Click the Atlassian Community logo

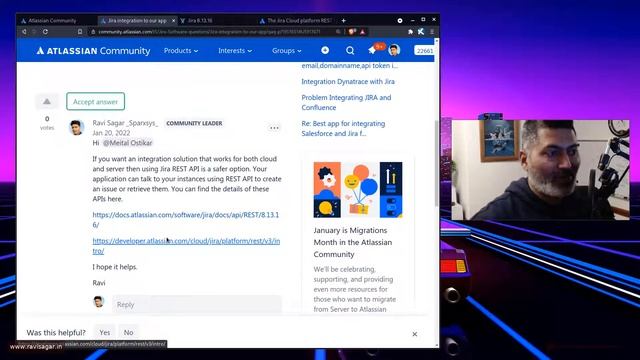(x=93, y=51)
